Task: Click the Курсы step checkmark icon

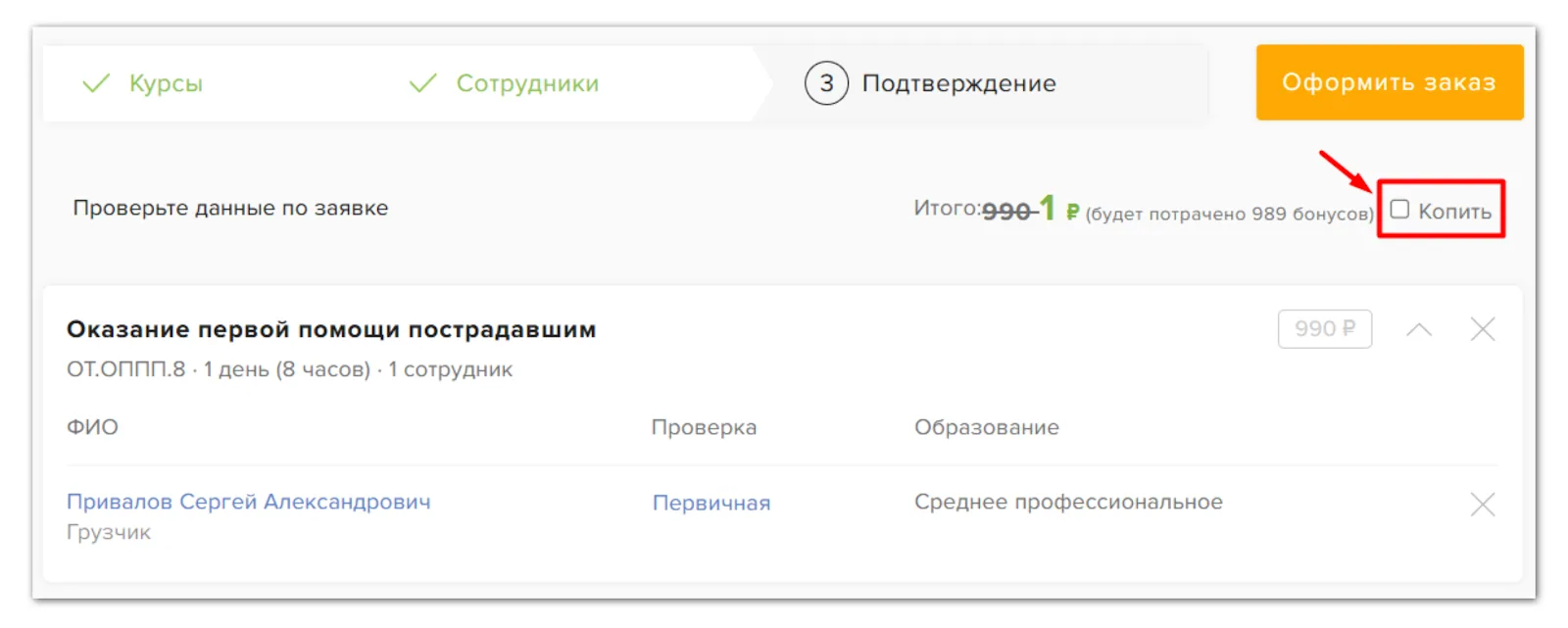Action: (96, 83)
